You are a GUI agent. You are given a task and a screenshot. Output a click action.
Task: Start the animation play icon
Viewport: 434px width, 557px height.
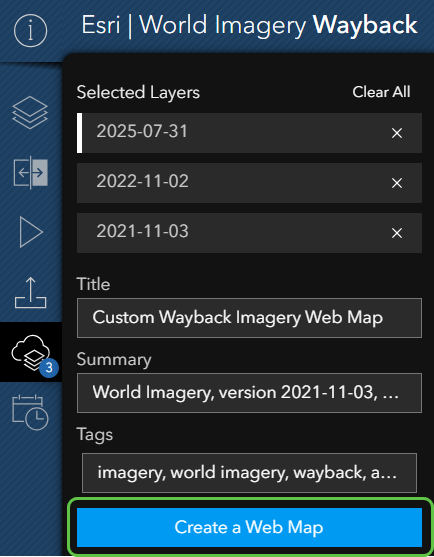click(31, 232)
